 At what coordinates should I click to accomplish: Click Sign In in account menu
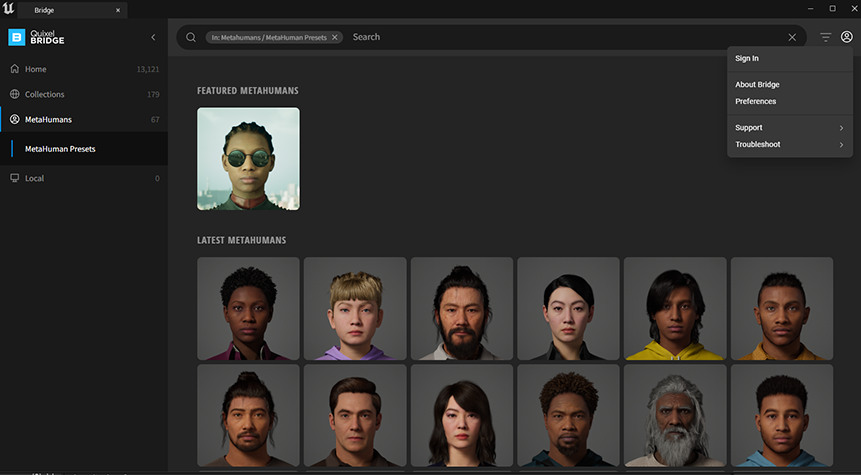[x=747, y=59]
